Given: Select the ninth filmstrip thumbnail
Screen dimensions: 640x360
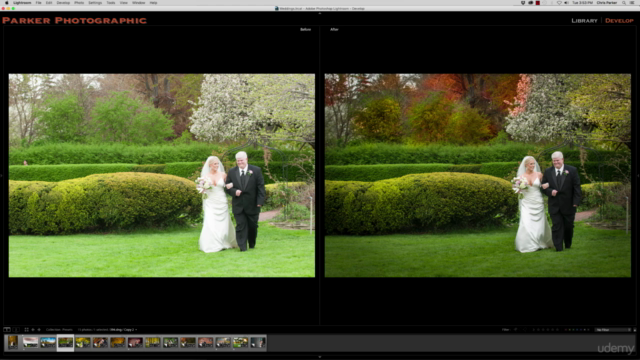Looking at the screenshot, I should point(153,342).
